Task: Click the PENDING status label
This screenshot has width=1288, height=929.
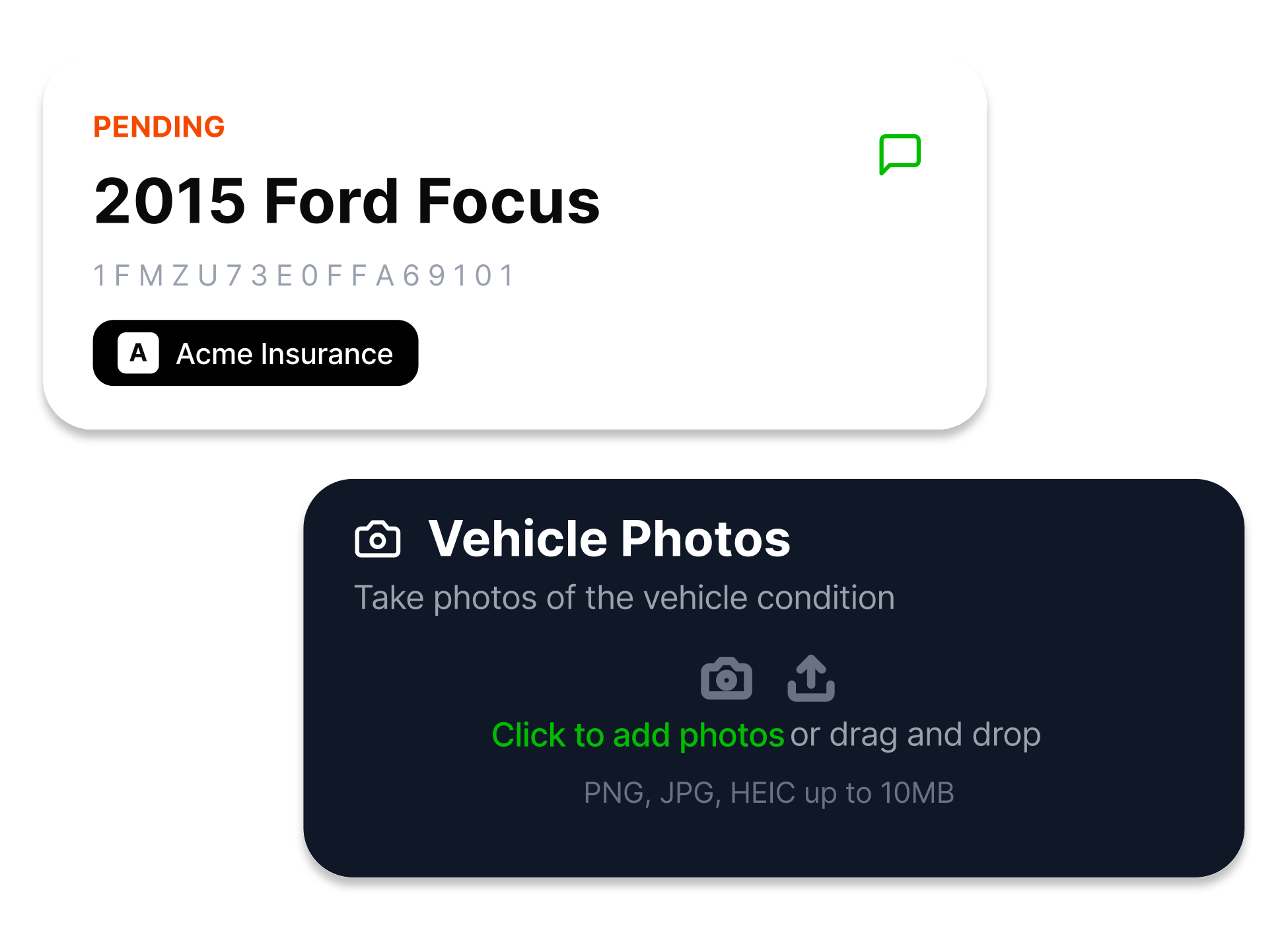Action: point(159,126)
